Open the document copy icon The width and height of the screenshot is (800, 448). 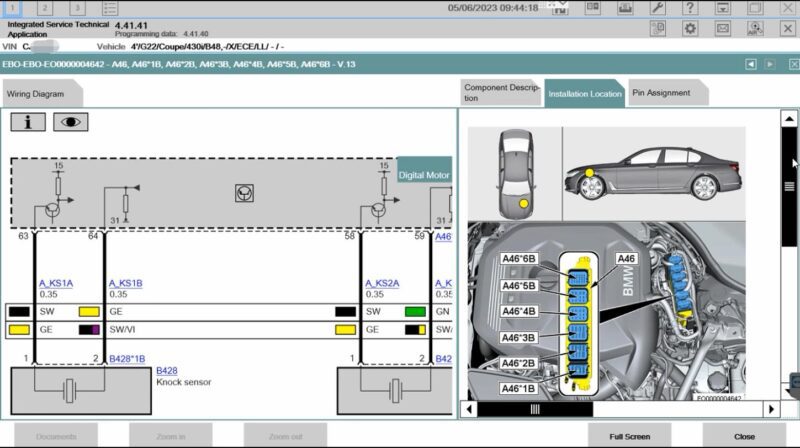click(x=658, y=29)
